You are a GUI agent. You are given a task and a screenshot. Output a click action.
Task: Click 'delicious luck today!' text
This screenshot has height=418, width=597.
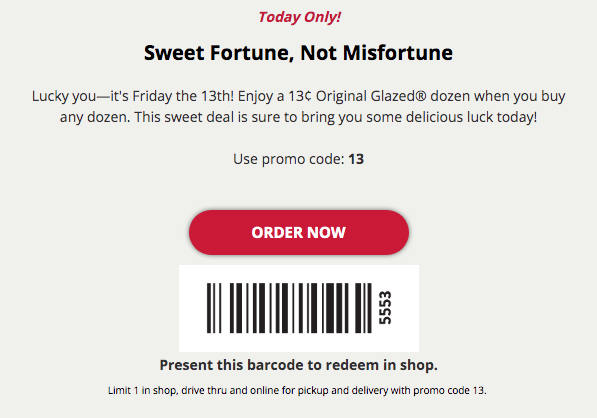pyautogui.click(x=471, y=117)
